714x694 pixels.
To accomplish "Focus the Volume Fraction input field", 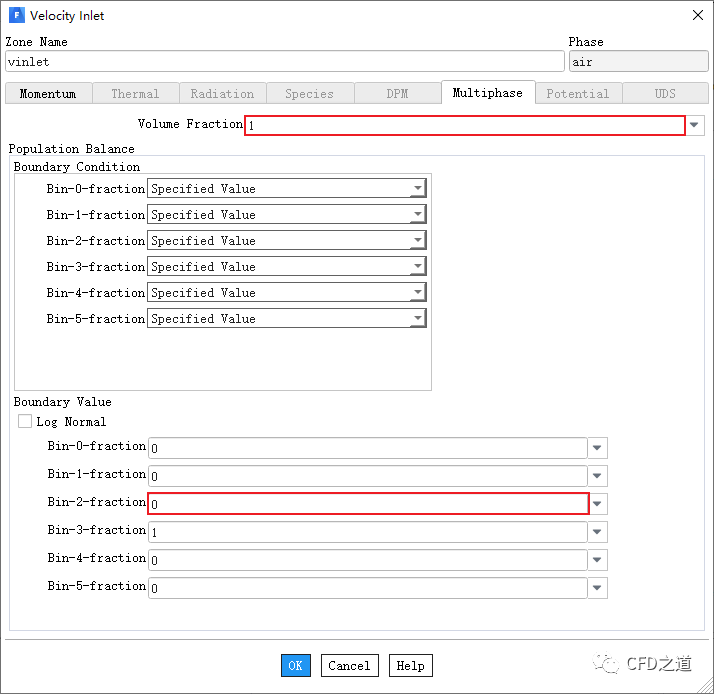I will (x=465, y=125).
